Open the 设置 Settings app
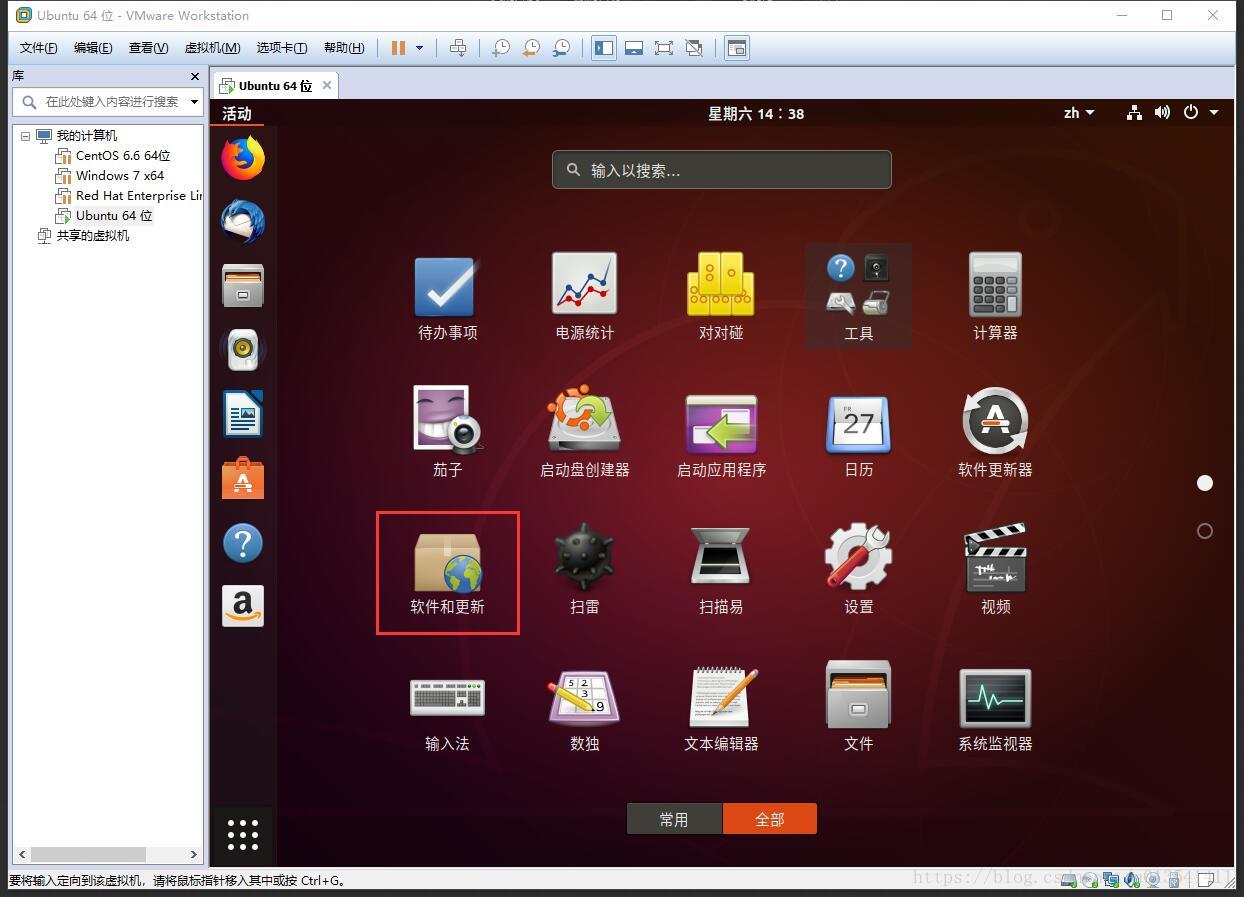1244x897 pixels. 858,570
